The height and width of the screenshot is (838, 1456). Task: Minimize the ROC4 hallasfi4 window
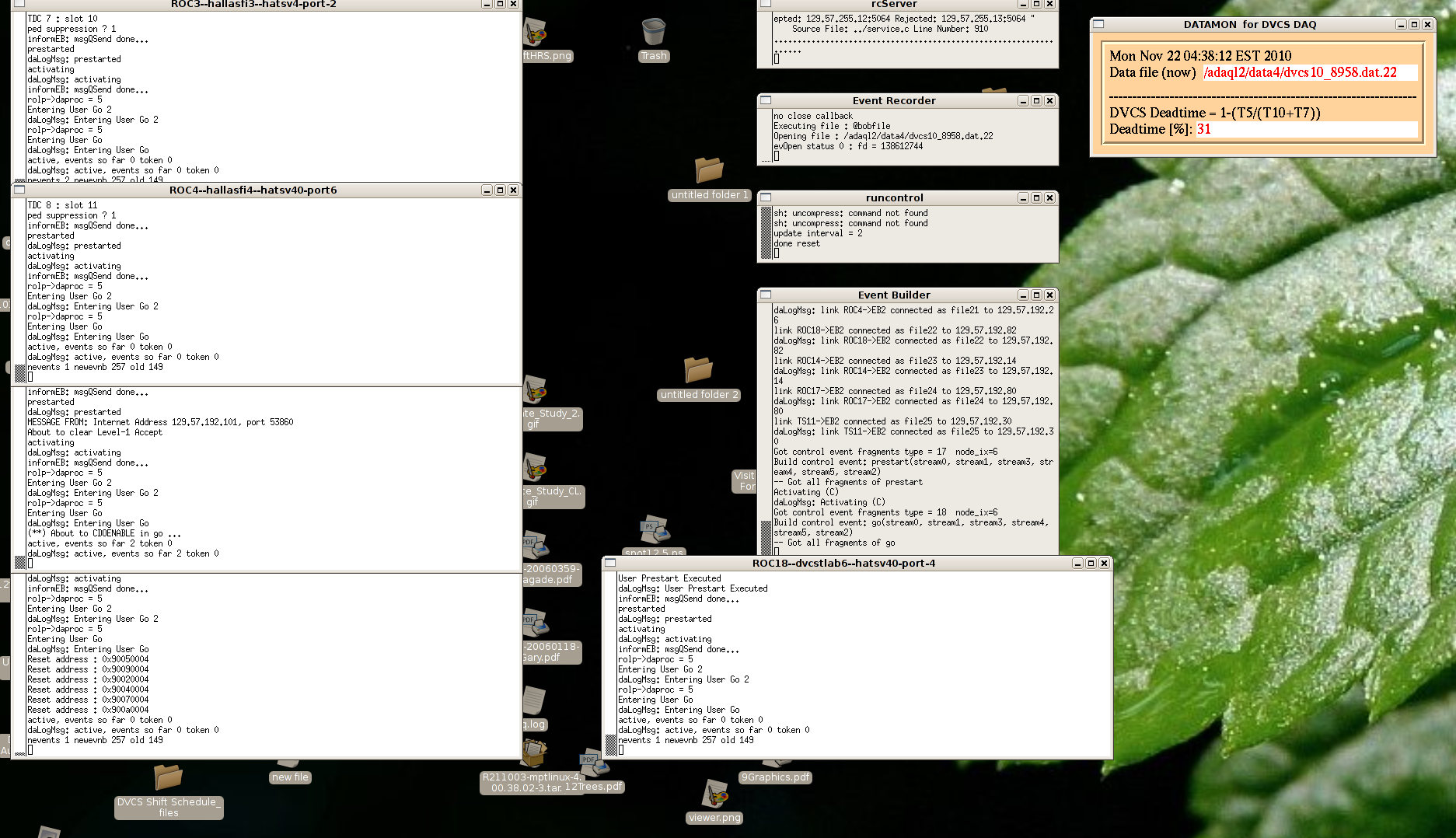click(x=487, y=190)
